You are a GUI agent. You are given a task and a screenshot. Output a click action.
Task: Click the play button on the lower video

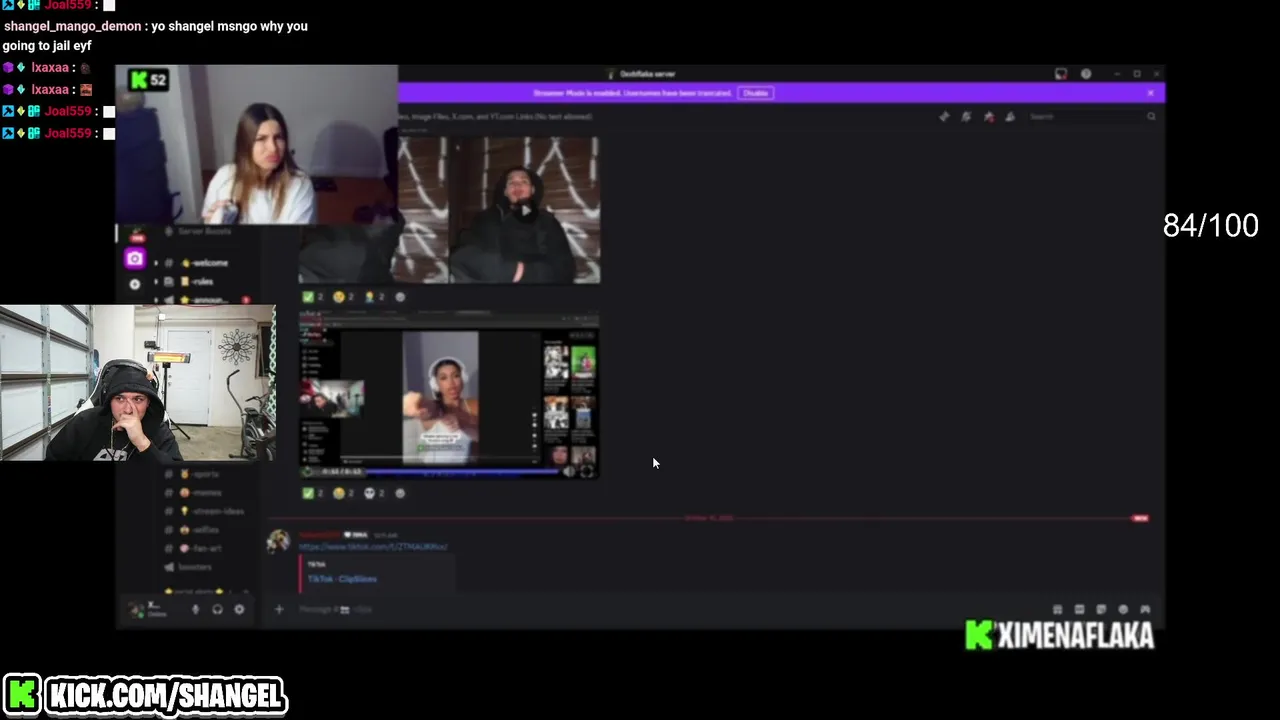(x=309, y=471)
